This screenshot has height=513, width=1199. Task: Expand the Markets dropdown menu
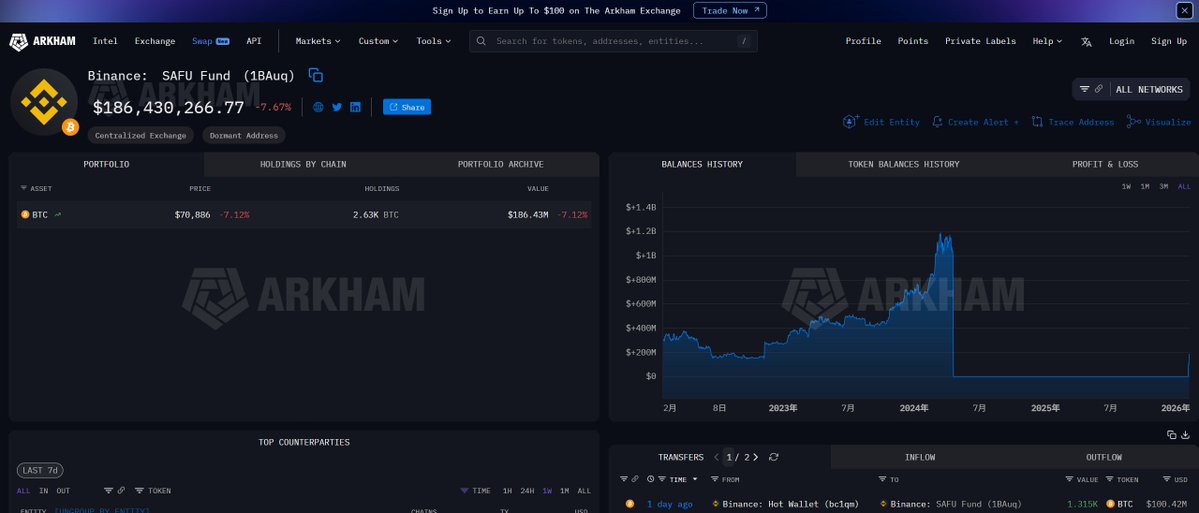318,41
